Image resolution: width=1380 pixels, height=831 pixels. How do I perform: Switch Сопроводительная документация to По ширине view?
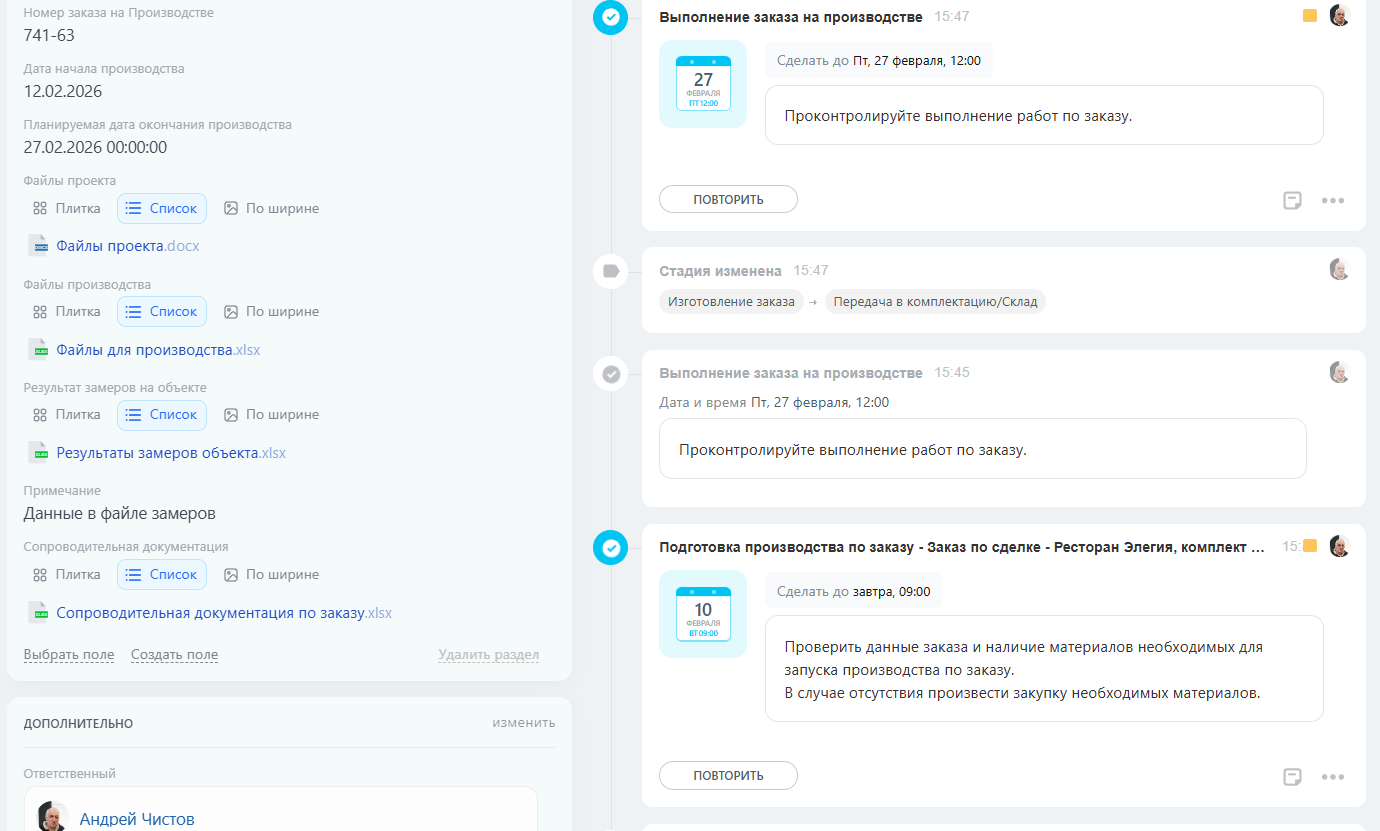272,574
